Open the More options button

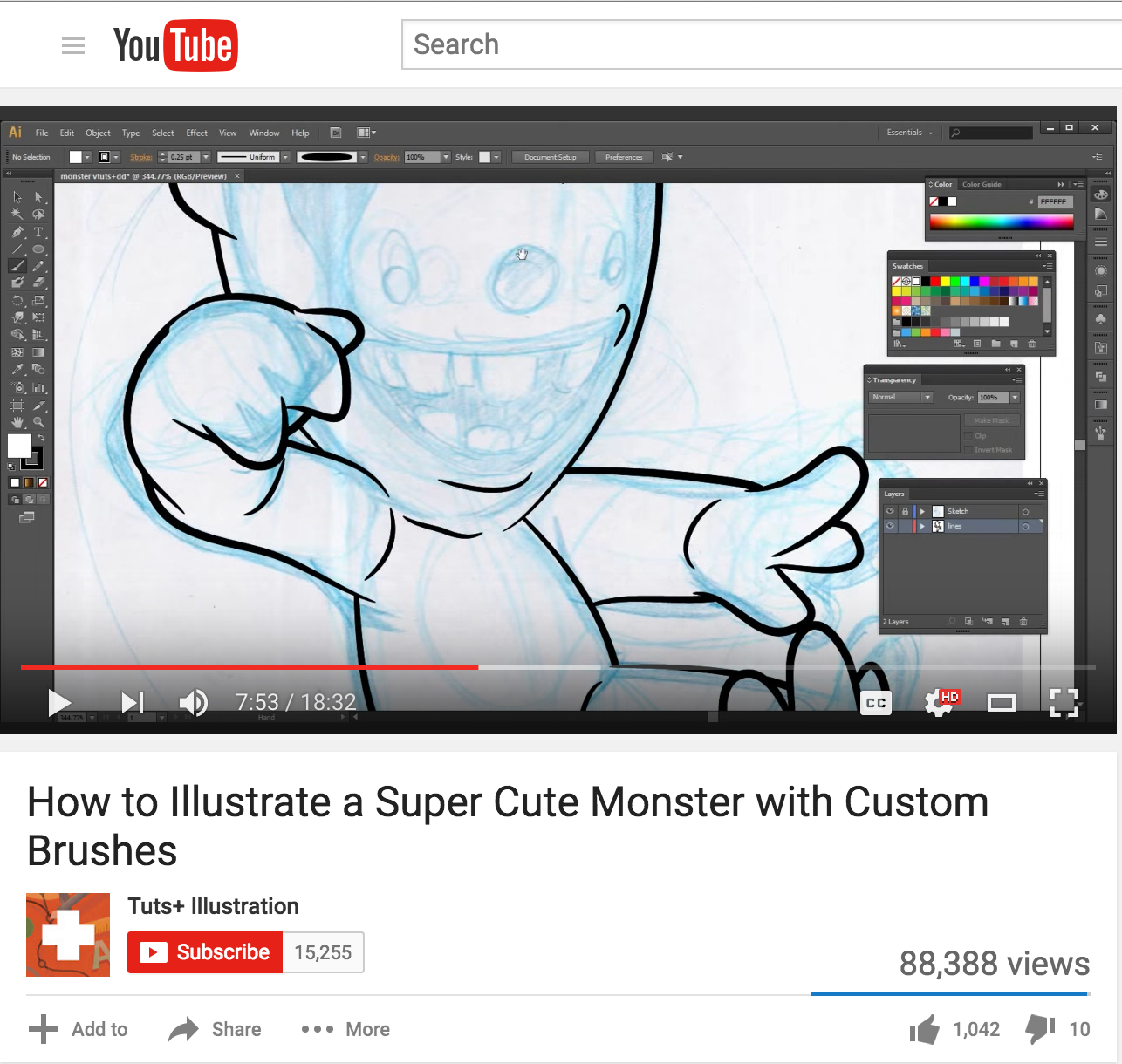click(x=345, y=1030)
